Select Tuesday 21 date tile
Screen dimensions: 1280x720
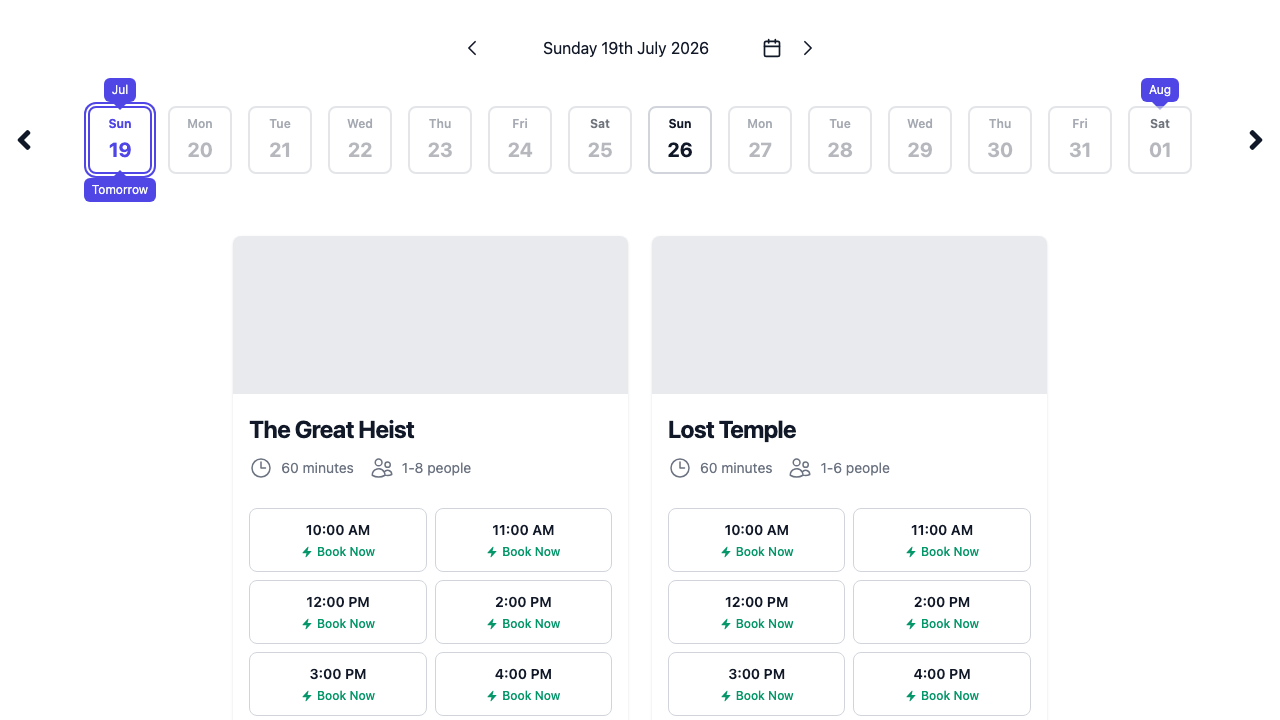280,140
